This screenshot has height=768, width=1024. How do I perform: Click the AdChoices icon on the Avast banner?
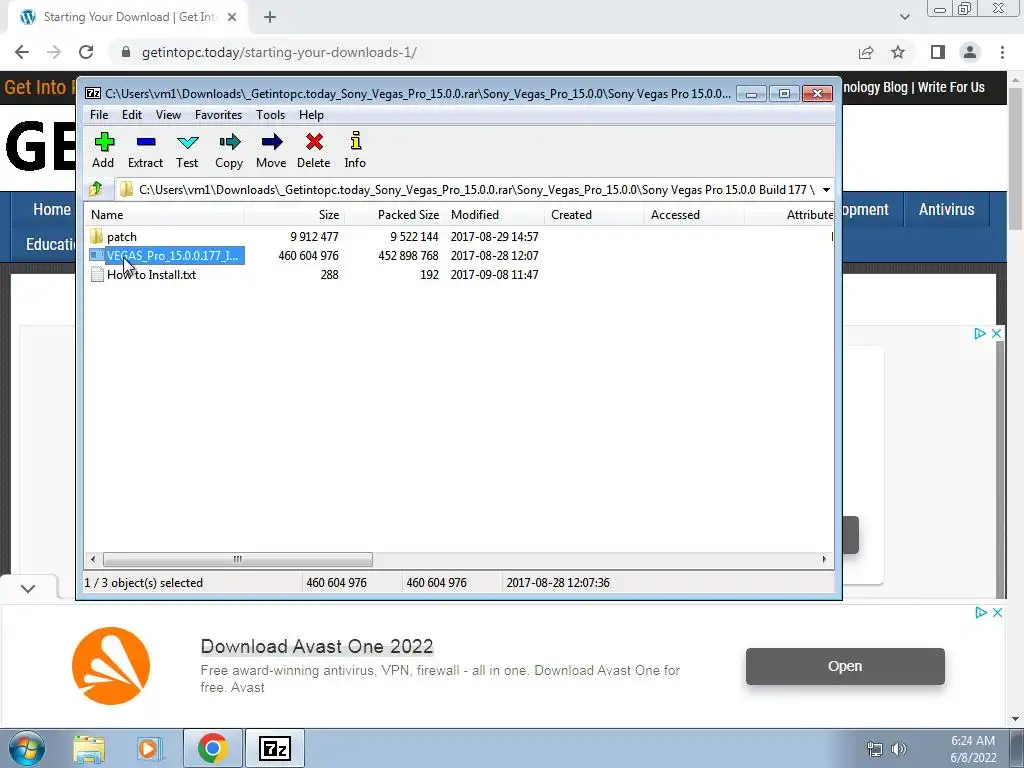[981, 613]
